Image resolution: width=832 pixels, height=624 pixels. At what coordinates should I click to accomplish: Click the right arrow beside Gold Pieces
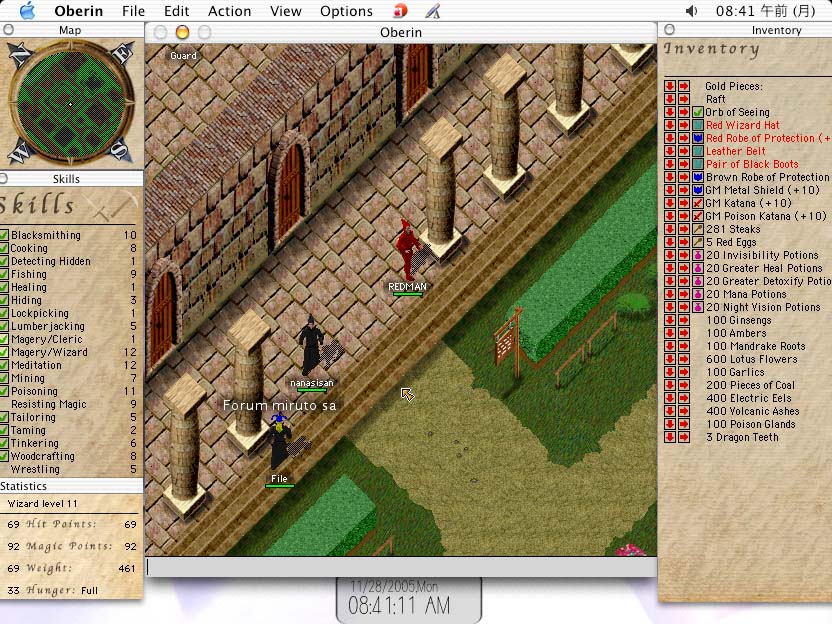pos(683,86)
